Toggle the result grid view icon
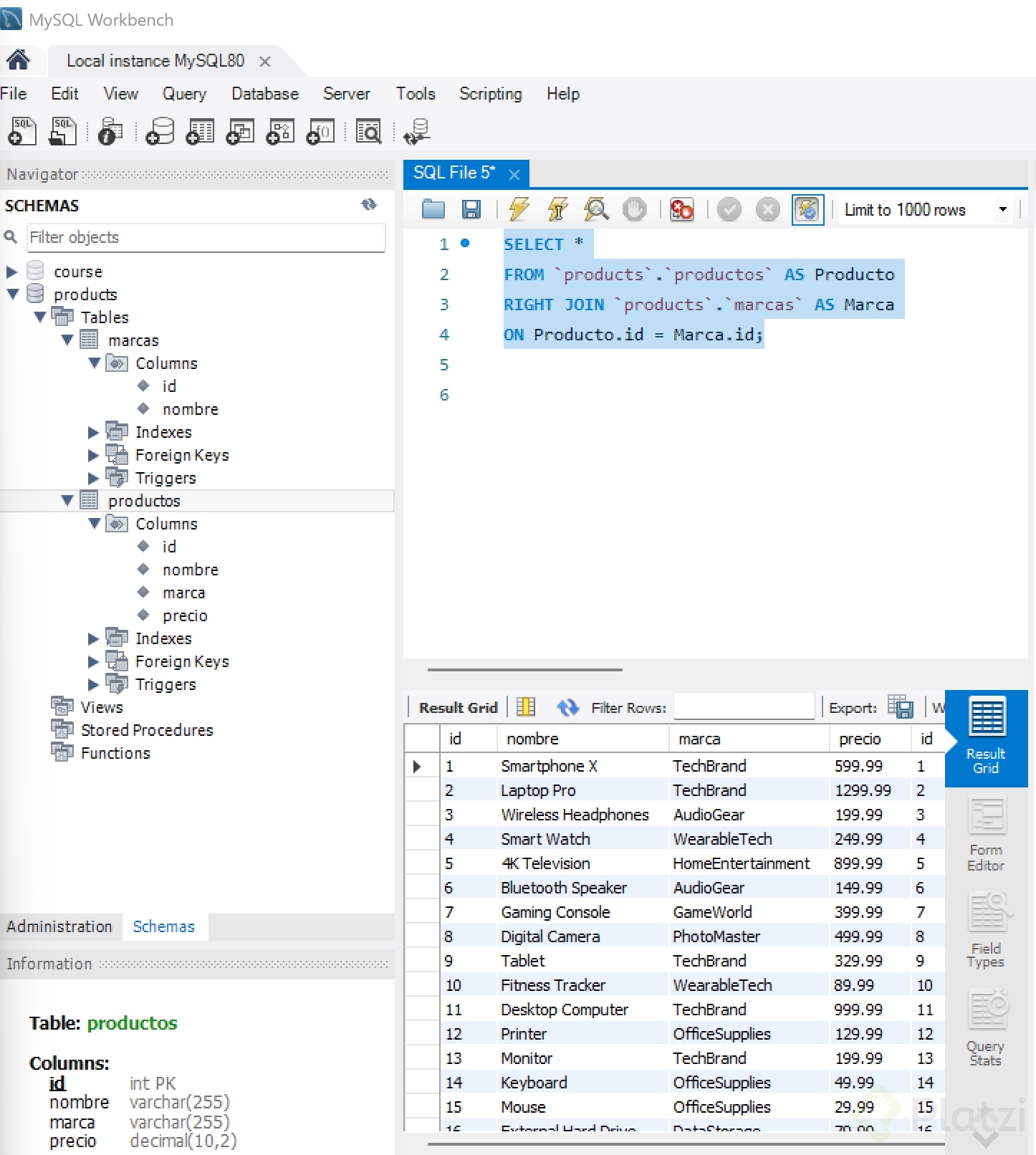This screenshot has width=1036, height=1155. pos(526,707)
